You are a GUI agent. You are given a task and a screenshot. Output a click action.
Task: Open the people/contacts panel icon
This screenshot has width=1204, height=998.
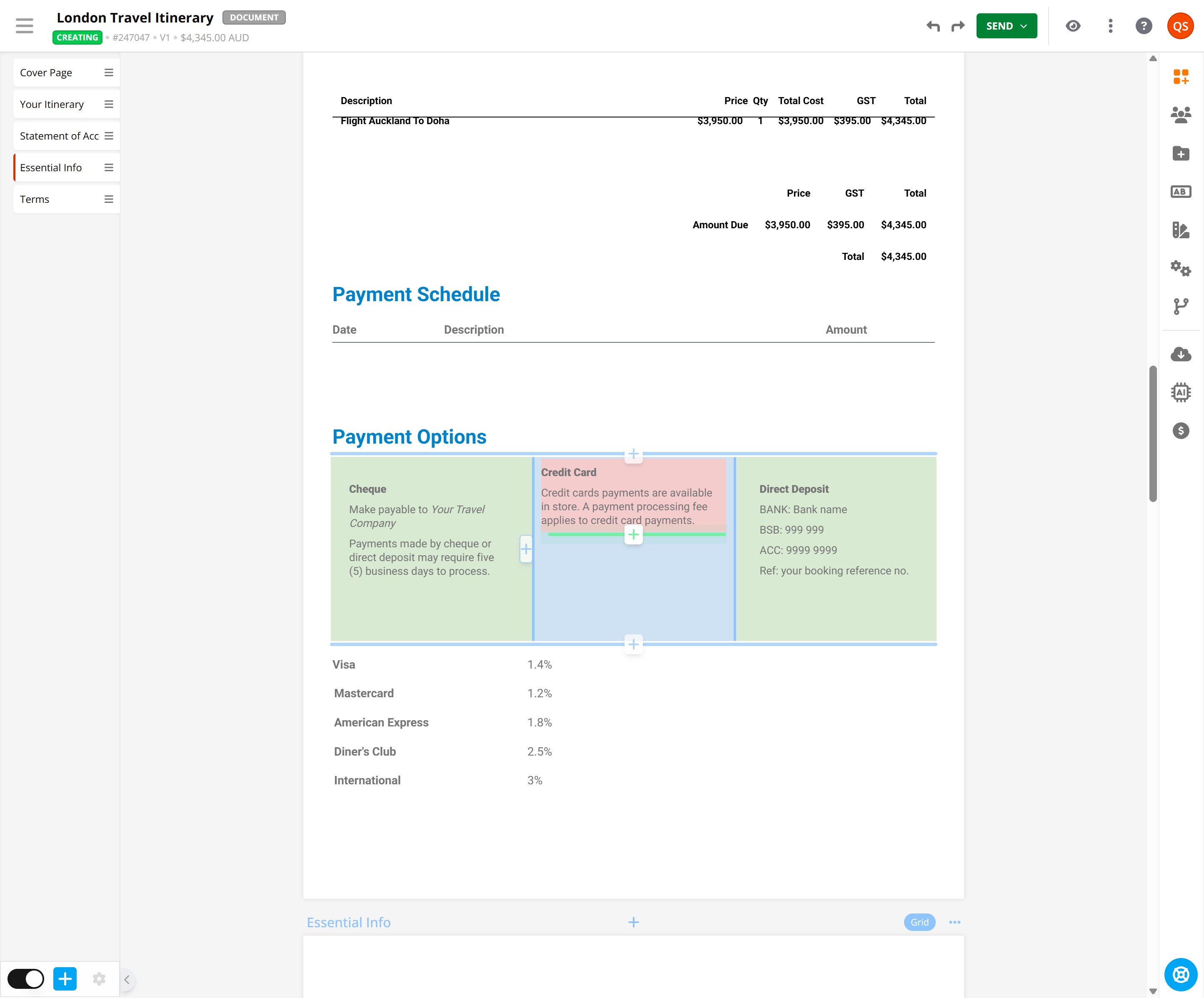(1181, 115)
